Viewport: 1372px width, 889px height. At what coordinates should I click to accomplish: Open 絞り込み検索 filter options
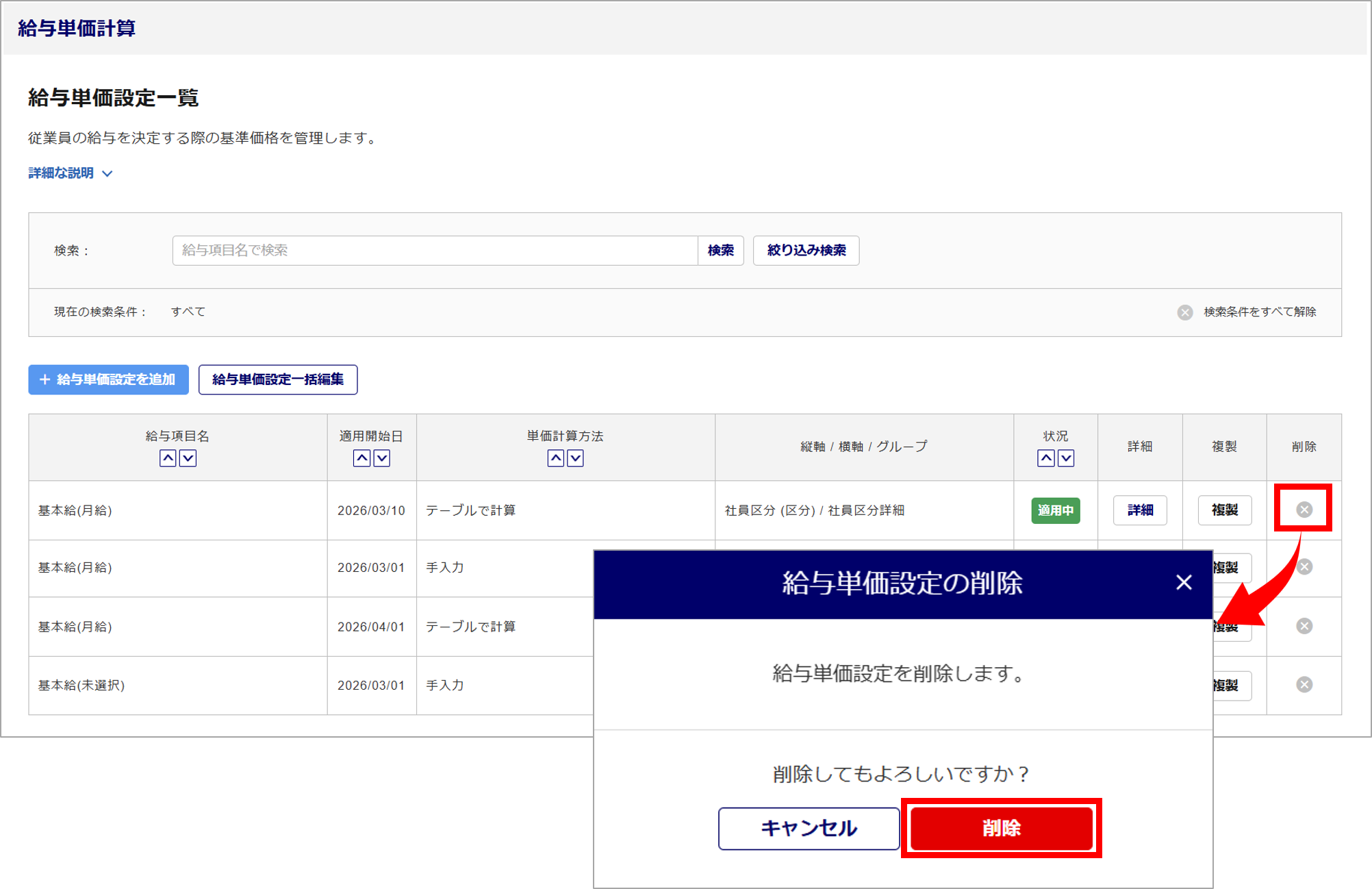[806, 251]
